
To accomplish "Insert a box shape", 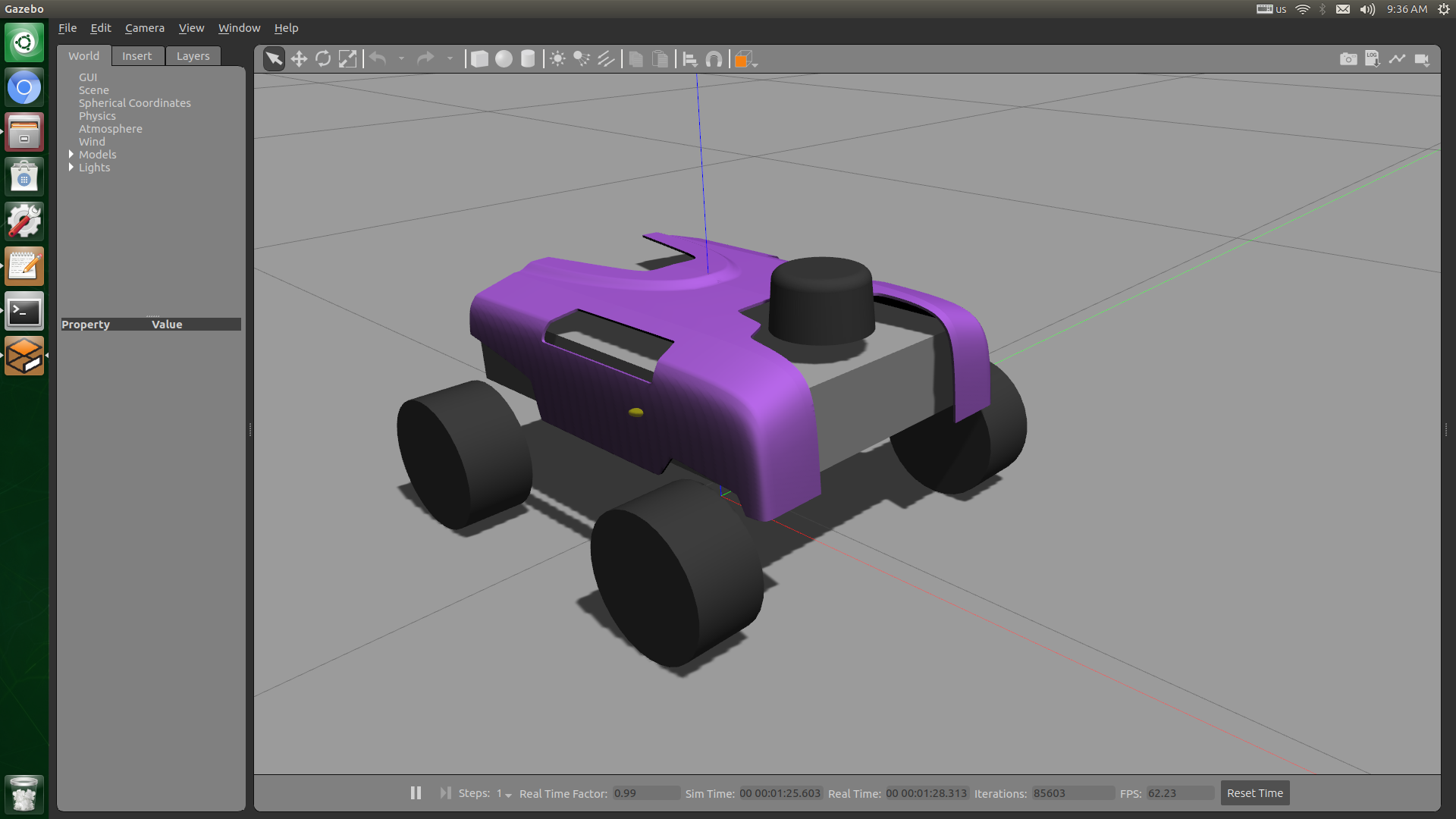I will click(479, 59).
